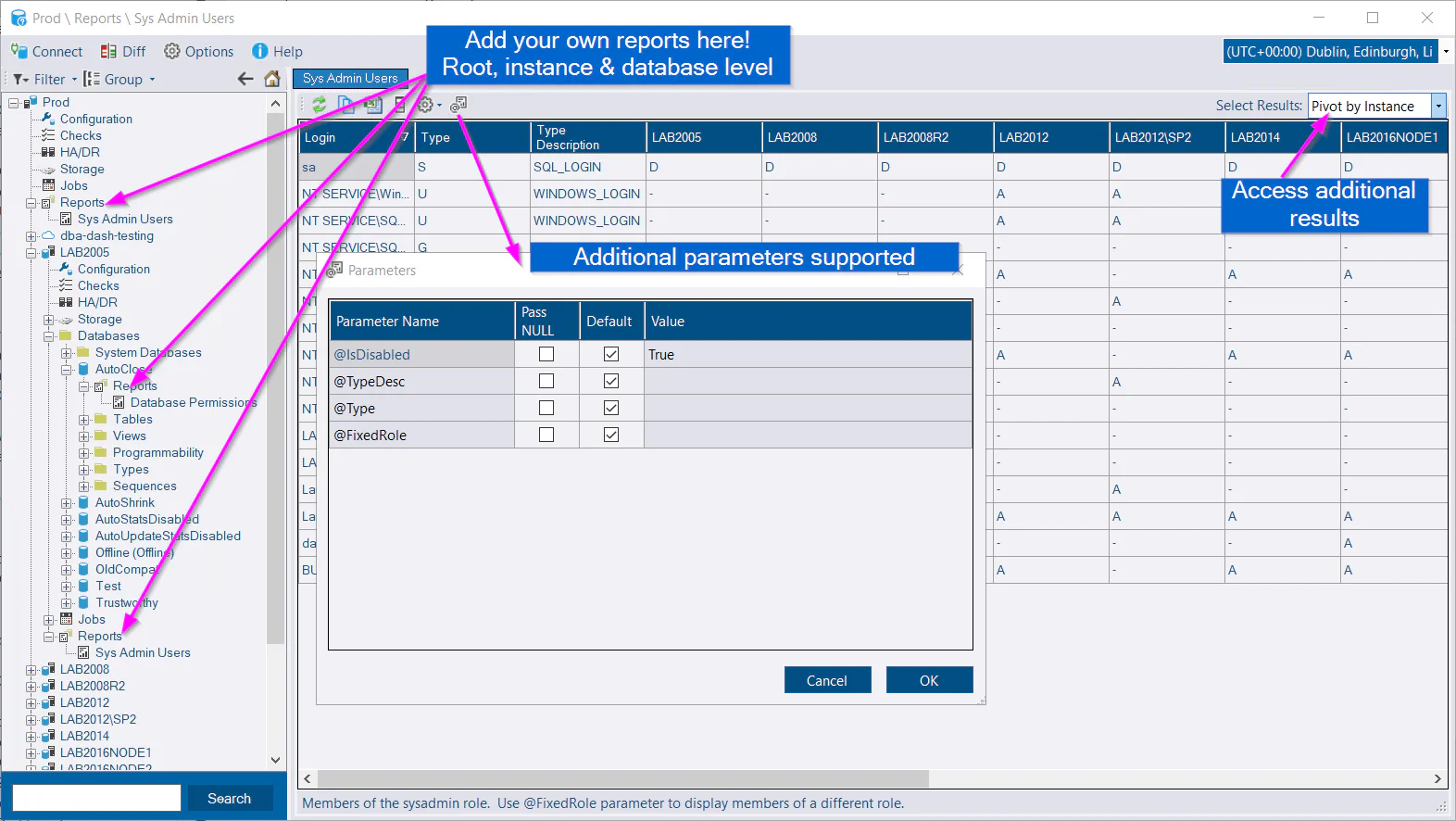This screenshot has width=1456, height=821.
Task: Click LAB2005 Checks list icon
Action: pyautogui.click(x=66, y=285)
